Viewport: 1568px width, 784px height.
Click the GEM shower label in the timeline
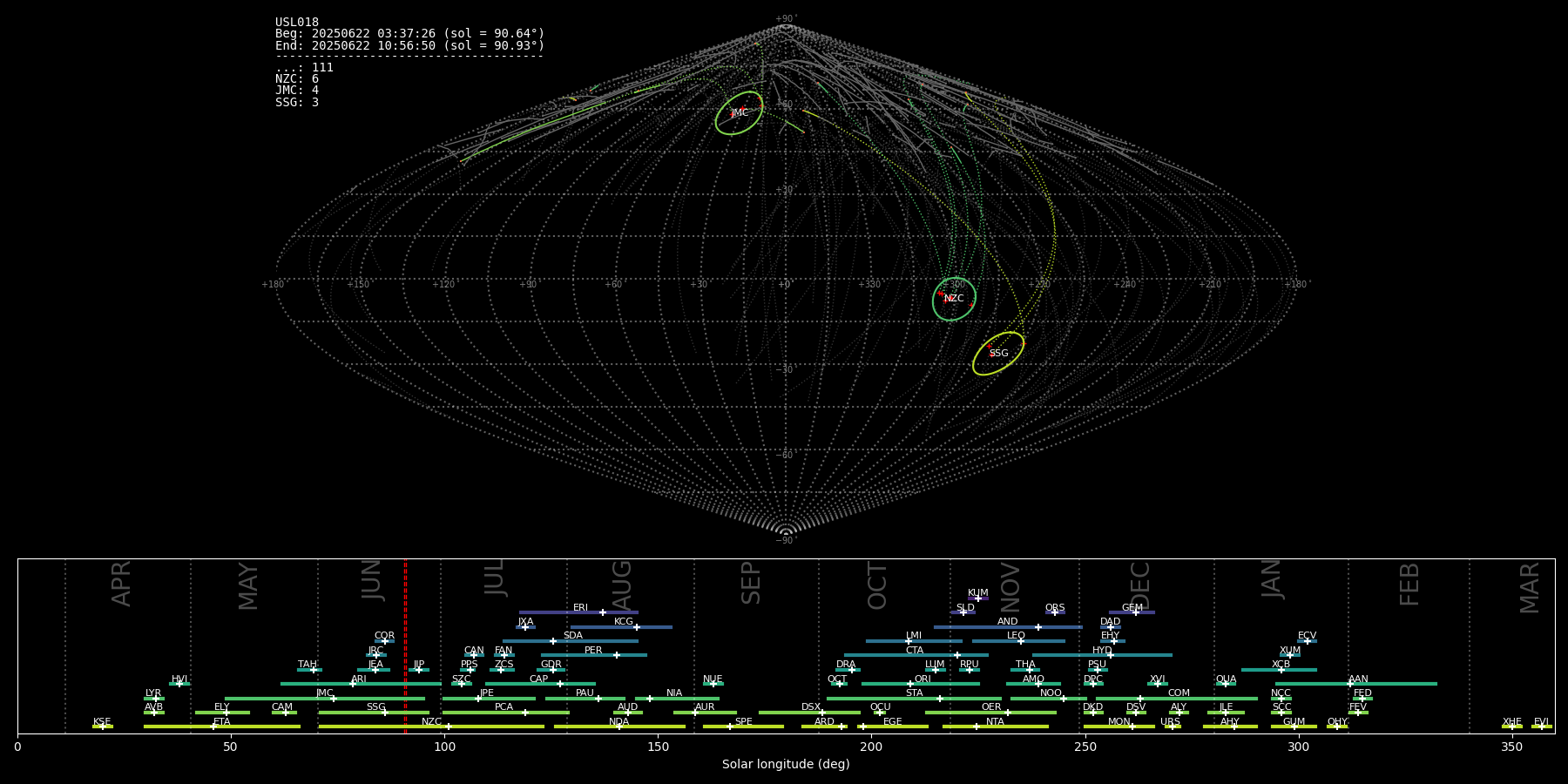[x=1132, y=608]
